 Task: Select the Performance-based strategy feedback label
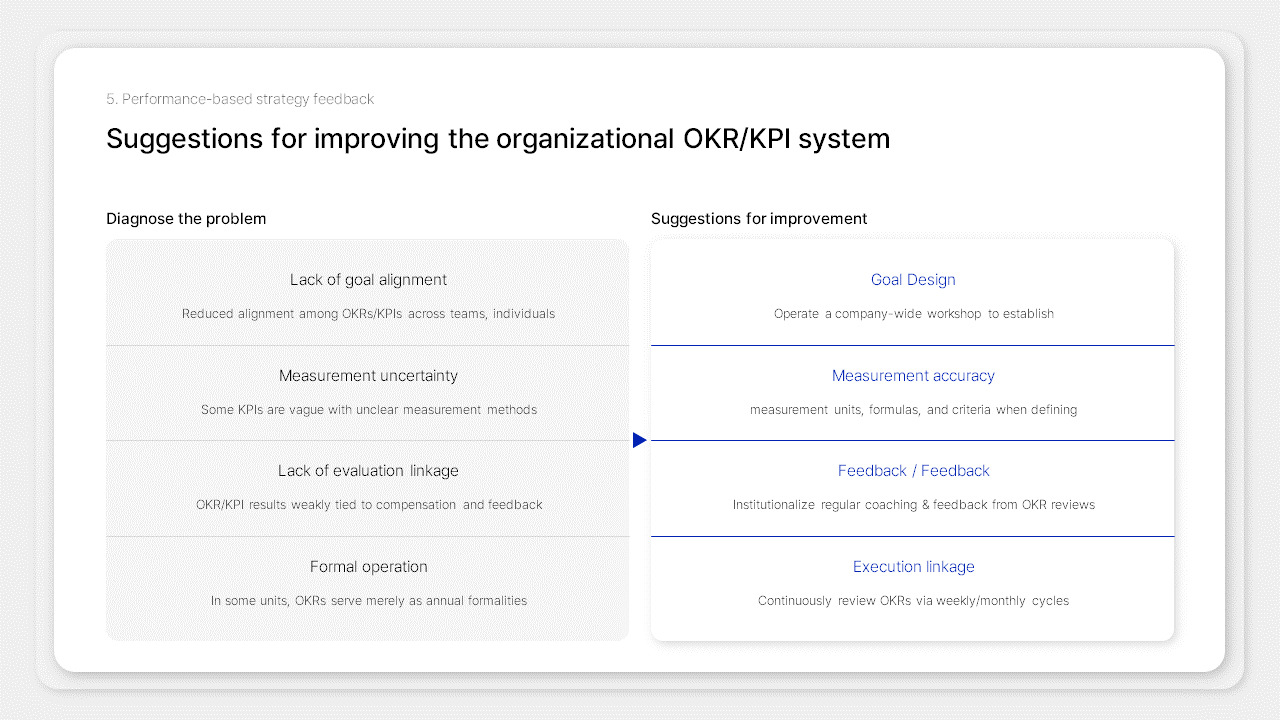point(240,99)
